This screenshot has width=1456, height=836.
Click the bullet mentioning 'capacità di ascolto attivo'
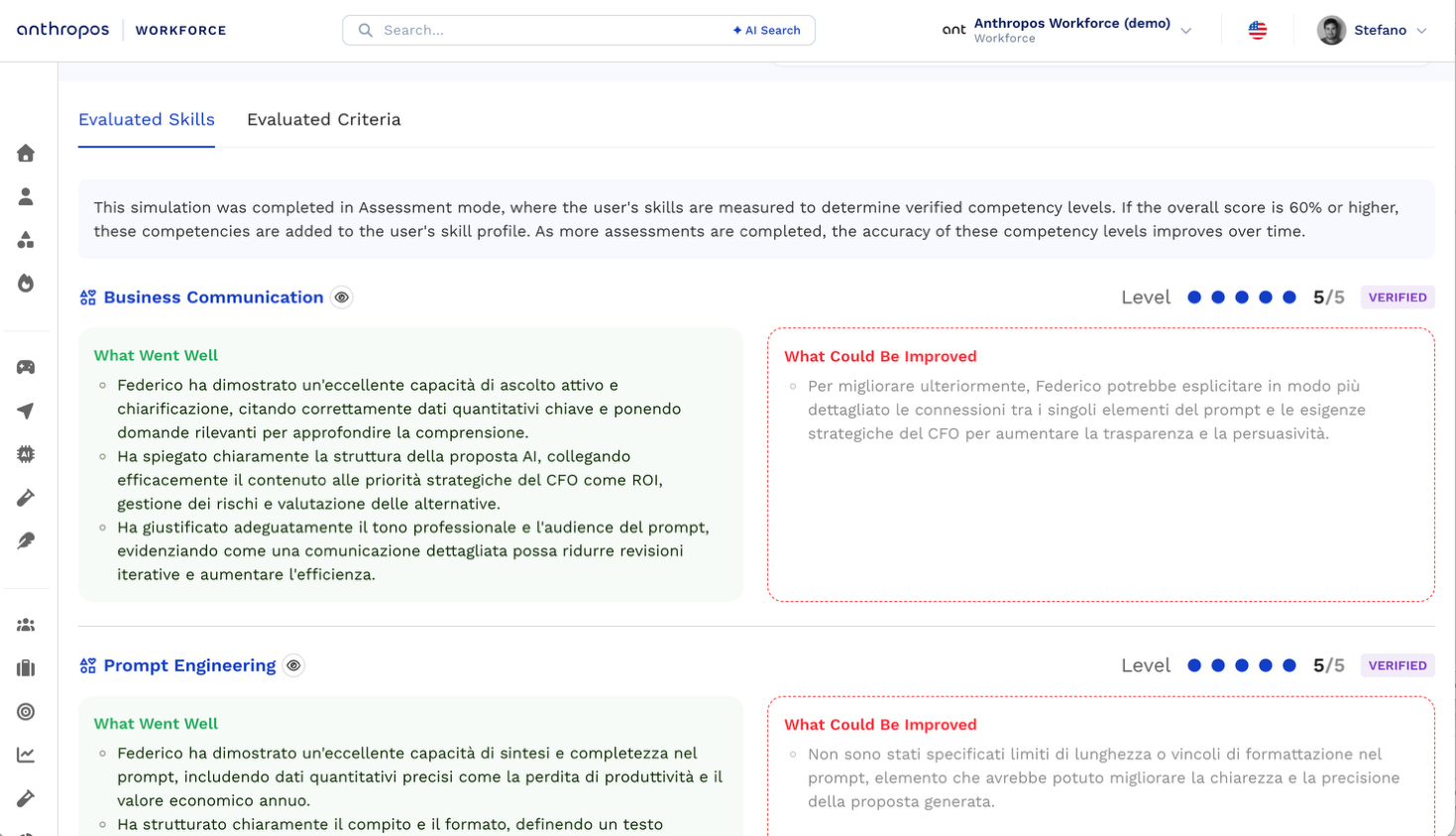[x=398, y=409]
